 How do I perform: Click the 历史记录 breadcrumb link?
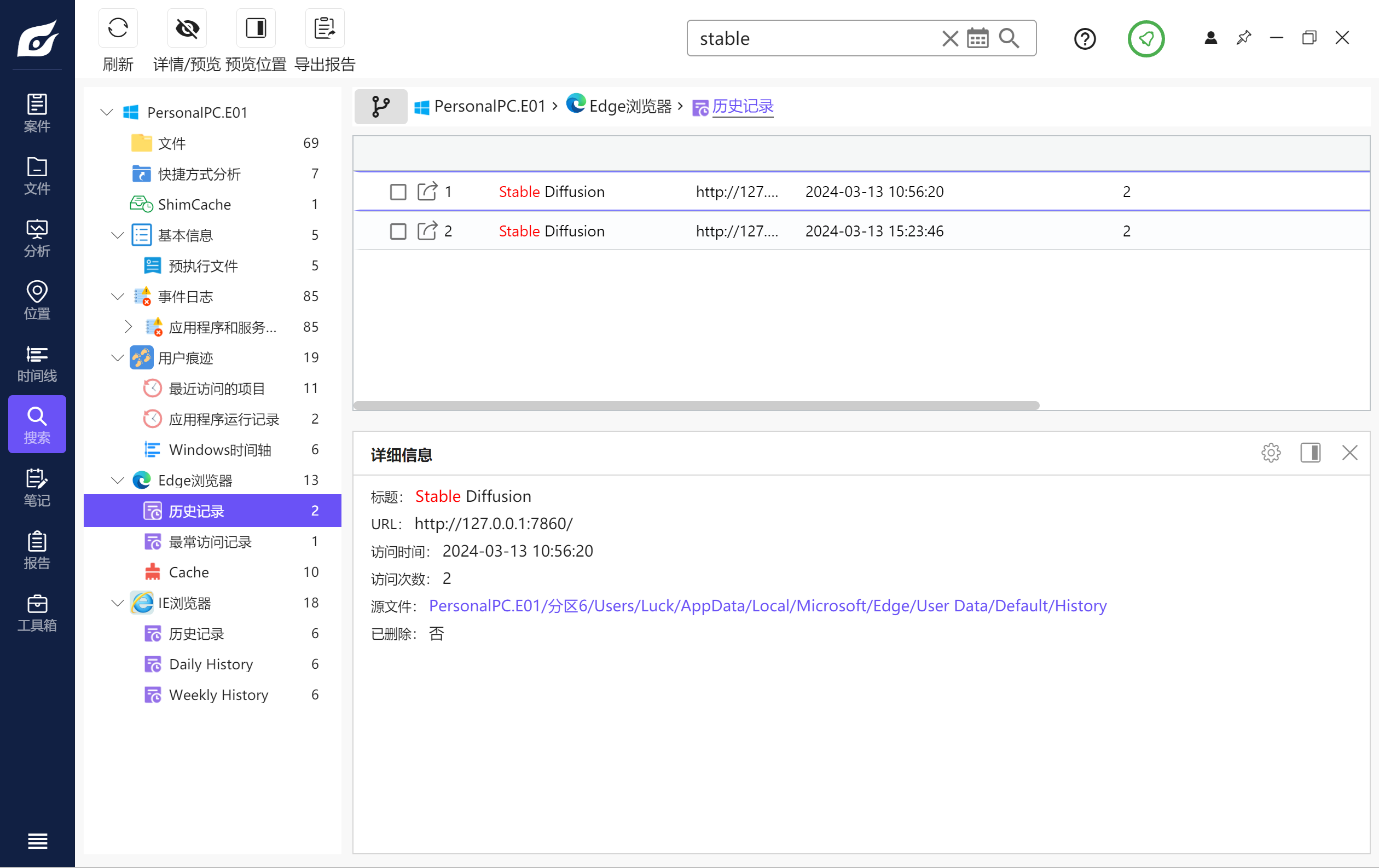point(743,107)
